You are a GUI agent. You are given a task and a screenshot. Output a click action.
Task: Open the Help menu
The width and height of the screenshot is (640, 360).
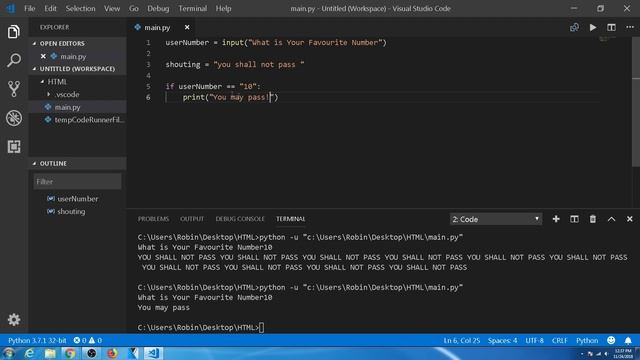[x=223, y=9]
